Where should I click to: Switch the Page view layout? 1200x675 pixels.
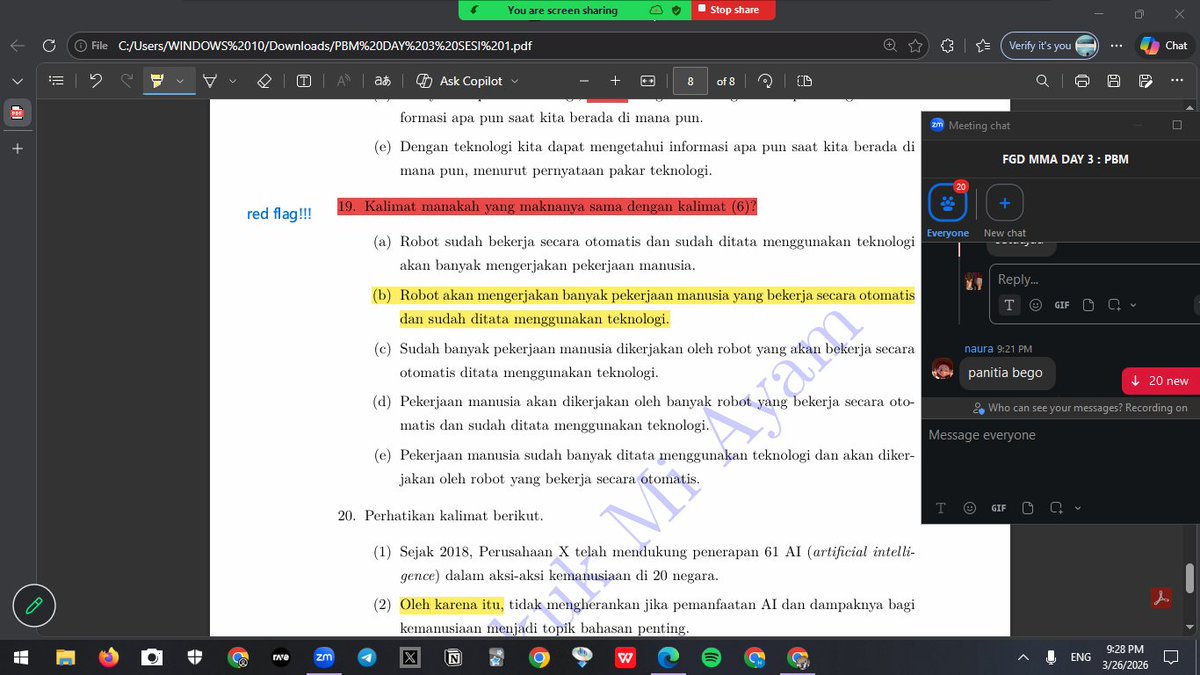click(x=805, y=81)
